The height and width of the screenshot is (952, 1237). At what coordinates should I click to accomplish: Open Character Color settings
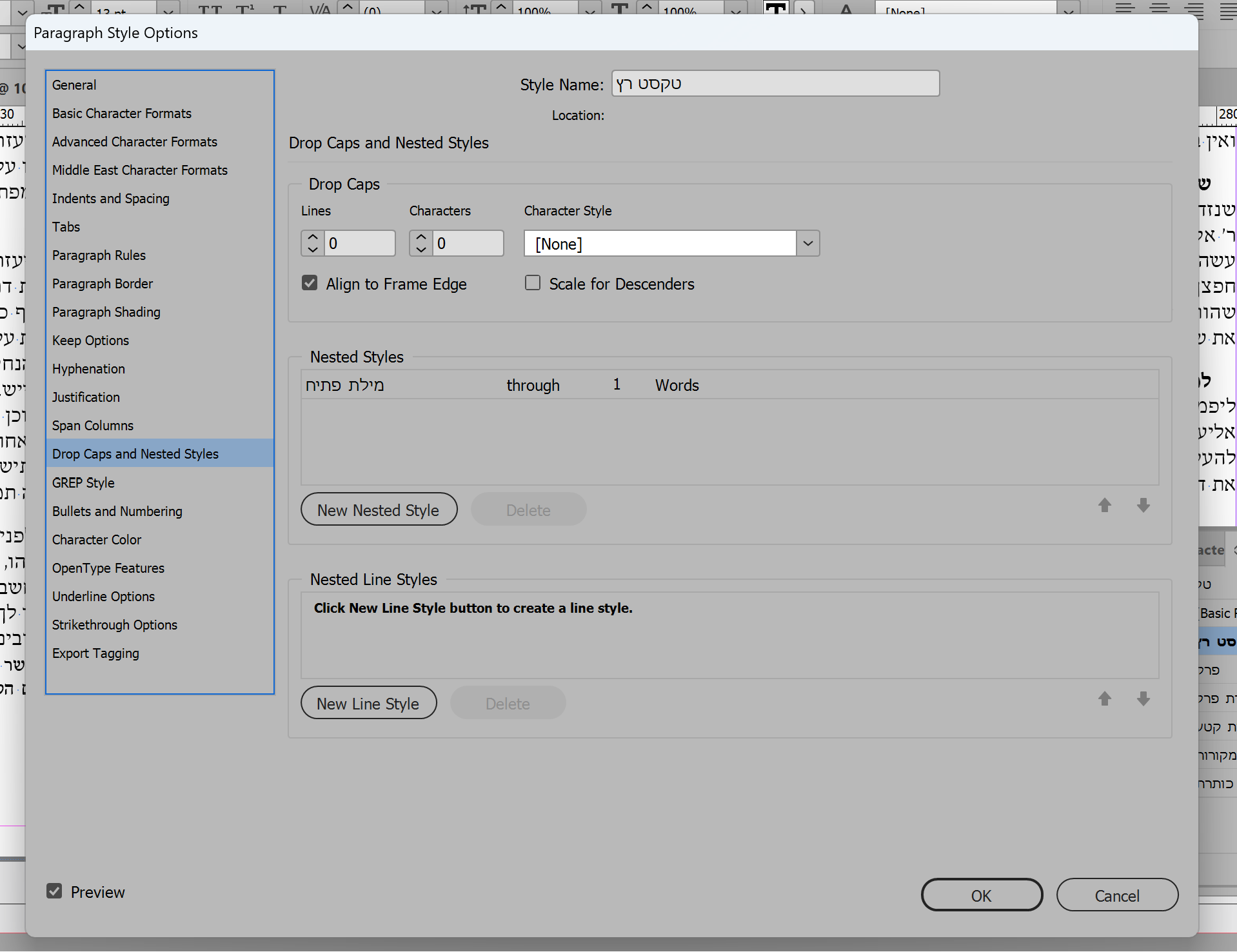point(160,540)
